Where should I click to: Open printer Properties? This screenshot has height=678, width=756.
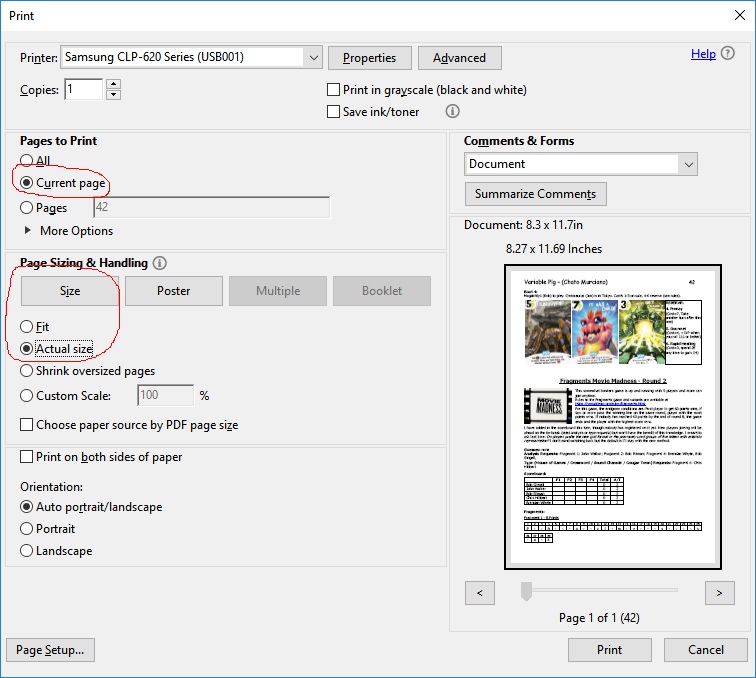(x=369, y=58)
